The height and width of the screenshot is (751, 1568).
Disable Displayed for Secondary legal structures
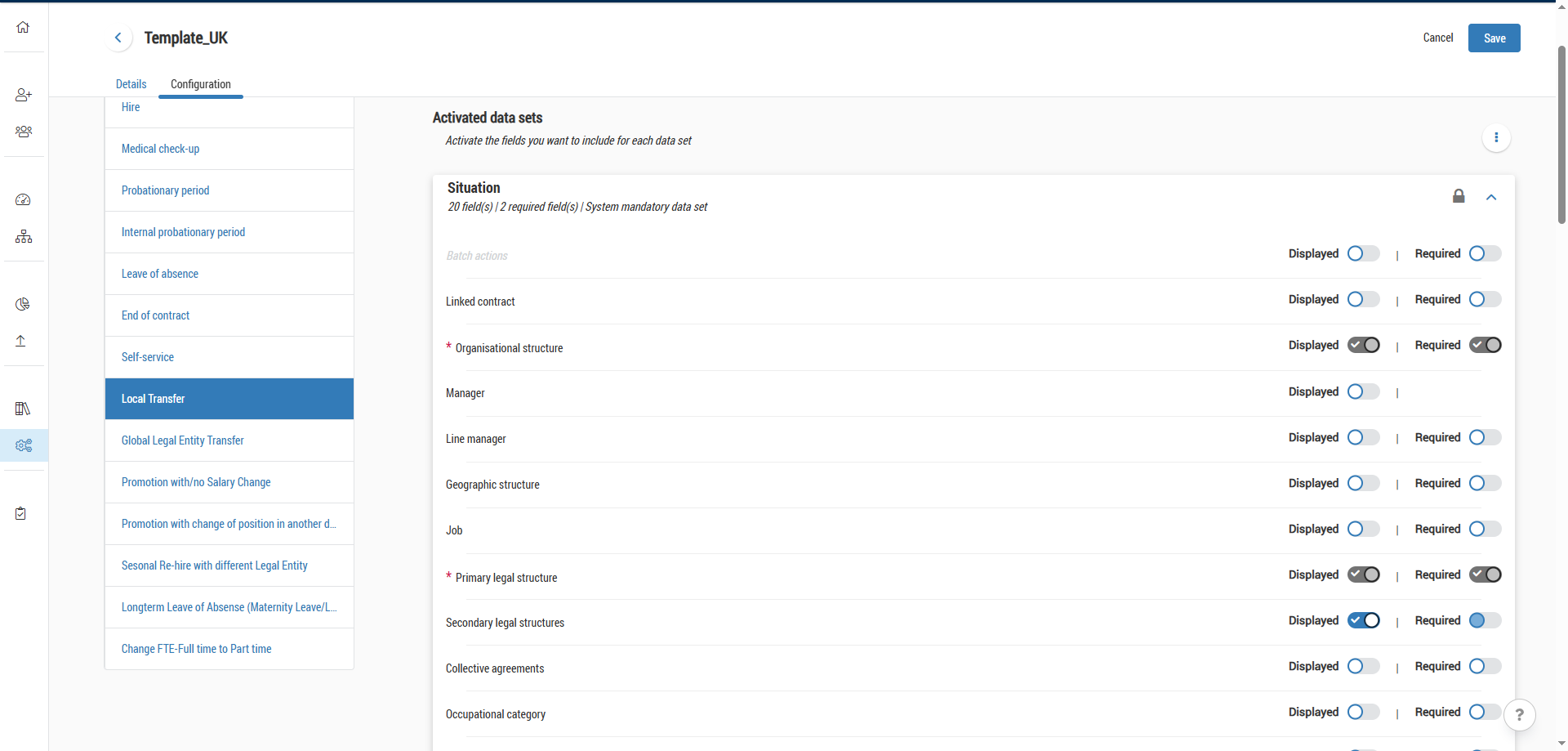[x=1363, y=620]
